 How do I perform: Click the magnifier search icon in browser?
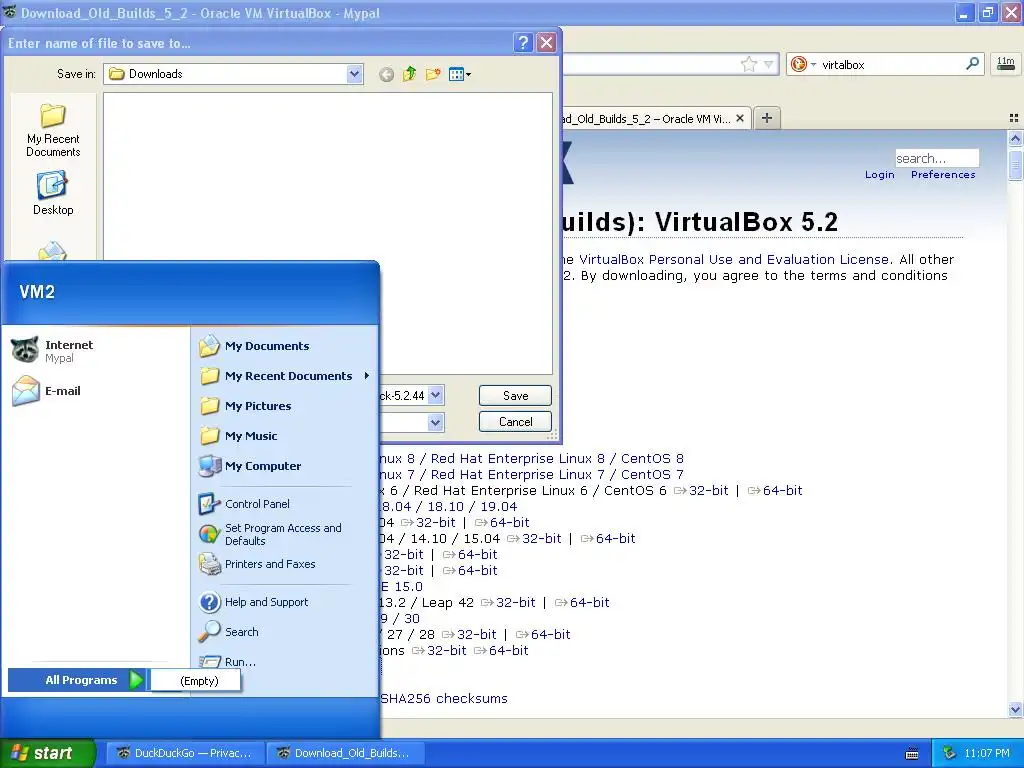972,63
